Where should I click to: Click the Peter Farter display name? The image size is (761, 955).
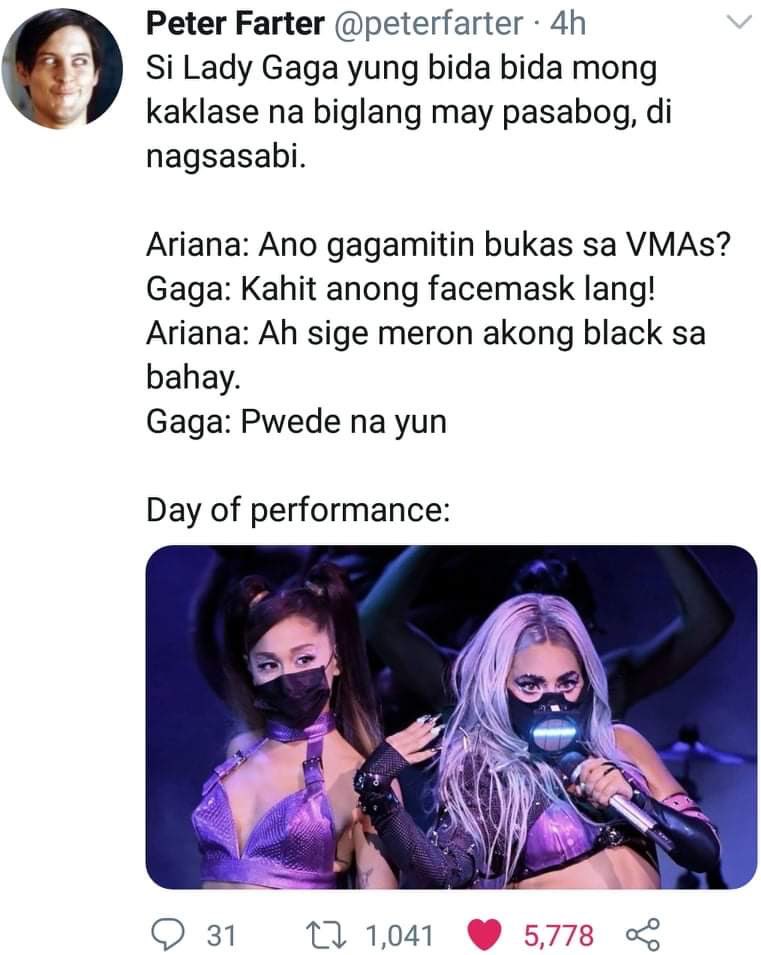[235, 24]
